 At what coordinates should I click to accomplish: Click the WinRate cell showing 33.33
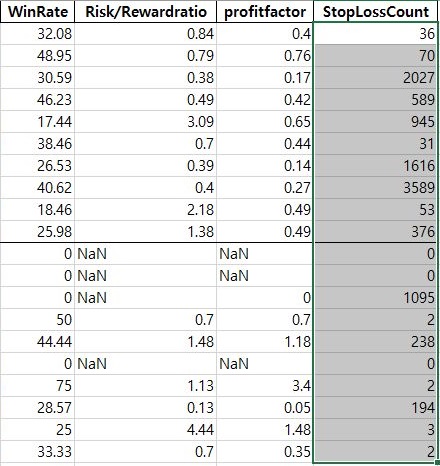point(37,452)
